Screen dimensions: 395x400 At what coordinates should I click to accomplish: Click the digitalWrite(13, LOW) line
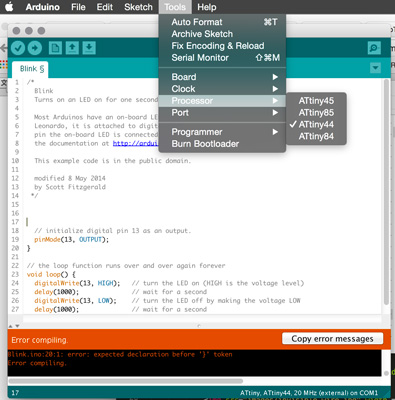(x=75, y=300)
